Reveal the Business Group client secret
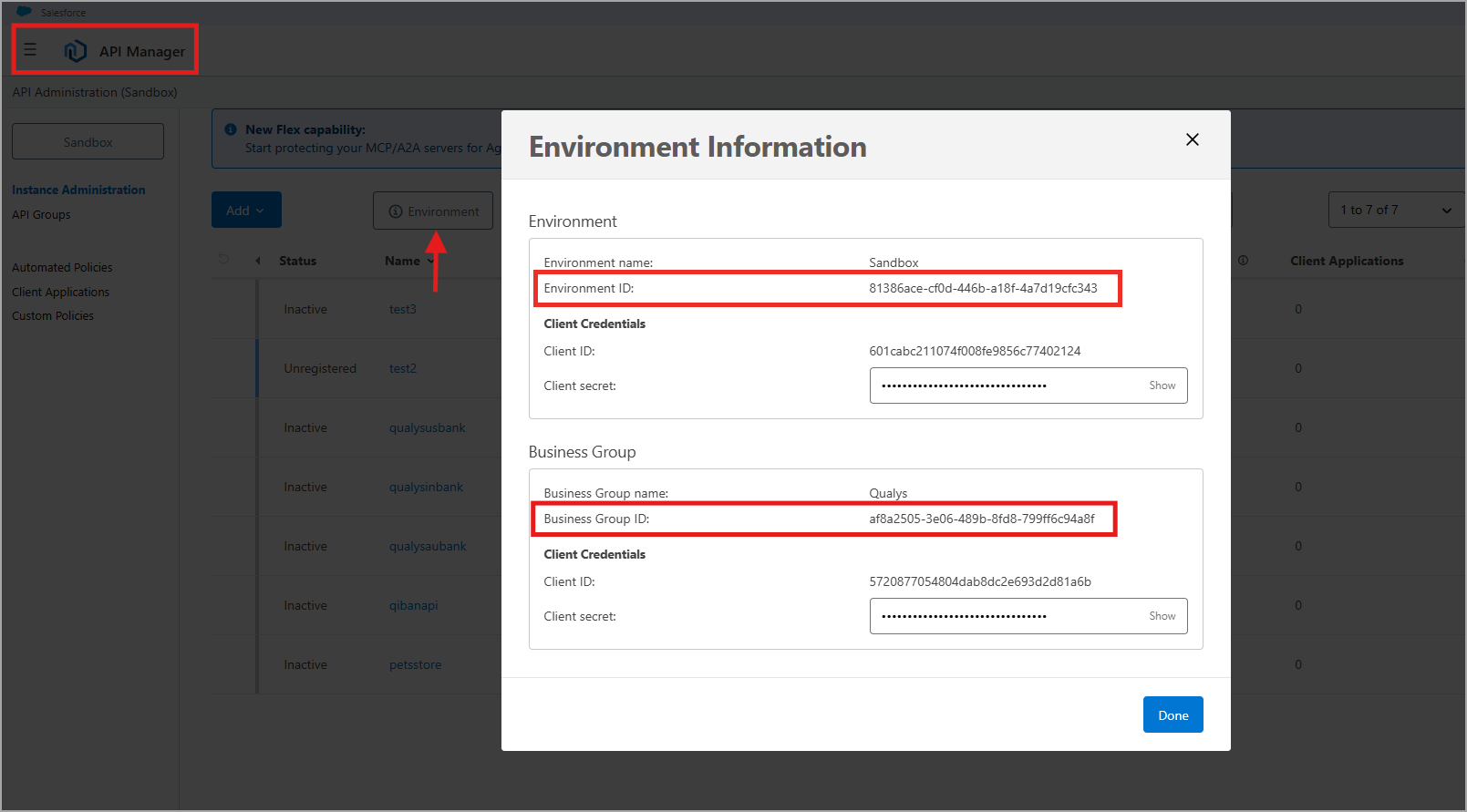The height and width of the screenshot is (812, 1467). [1162, 616]
